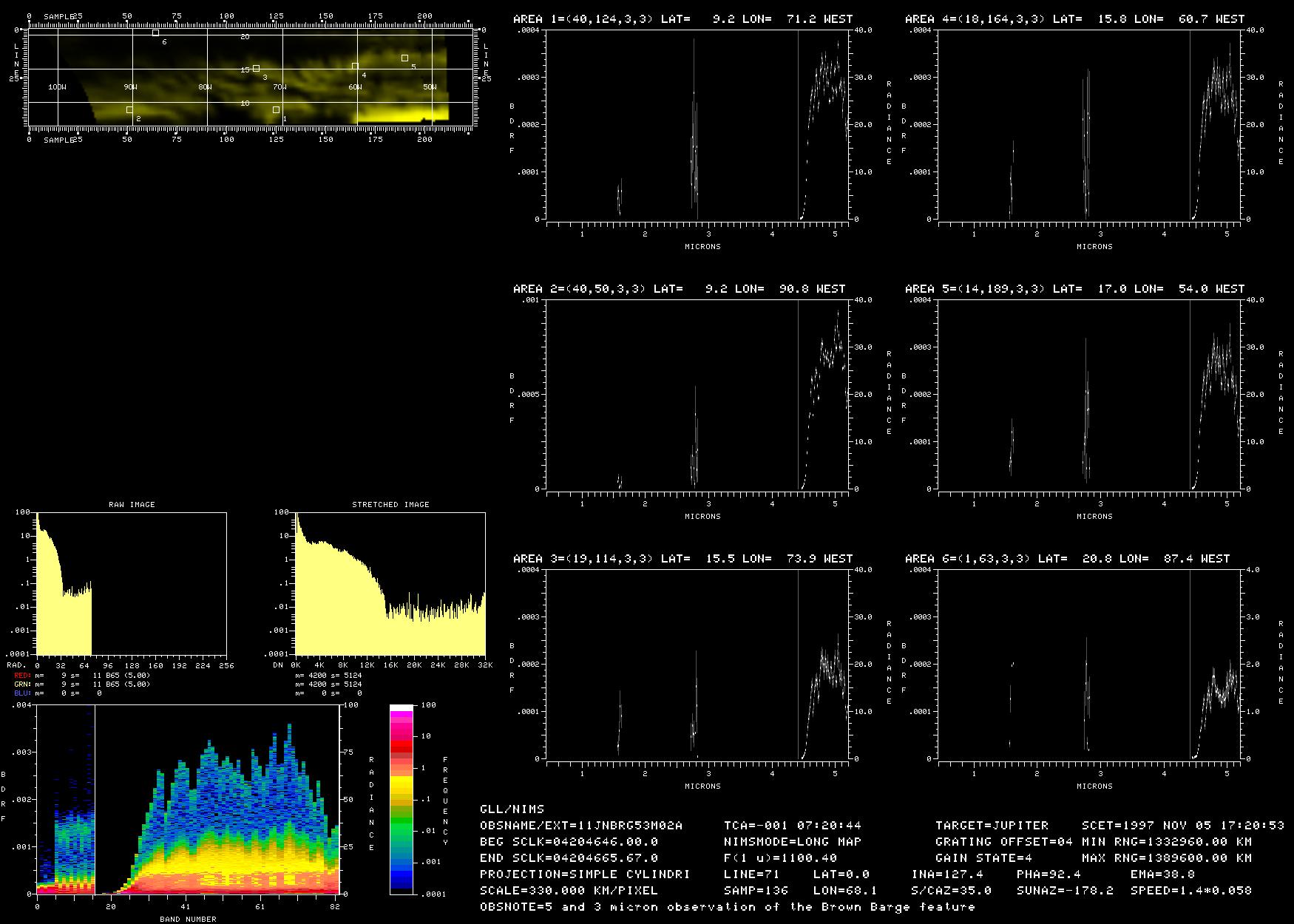The image size is (1294, 924).
Task: Click the area 2 square marker on map
Action: (129, 109)
